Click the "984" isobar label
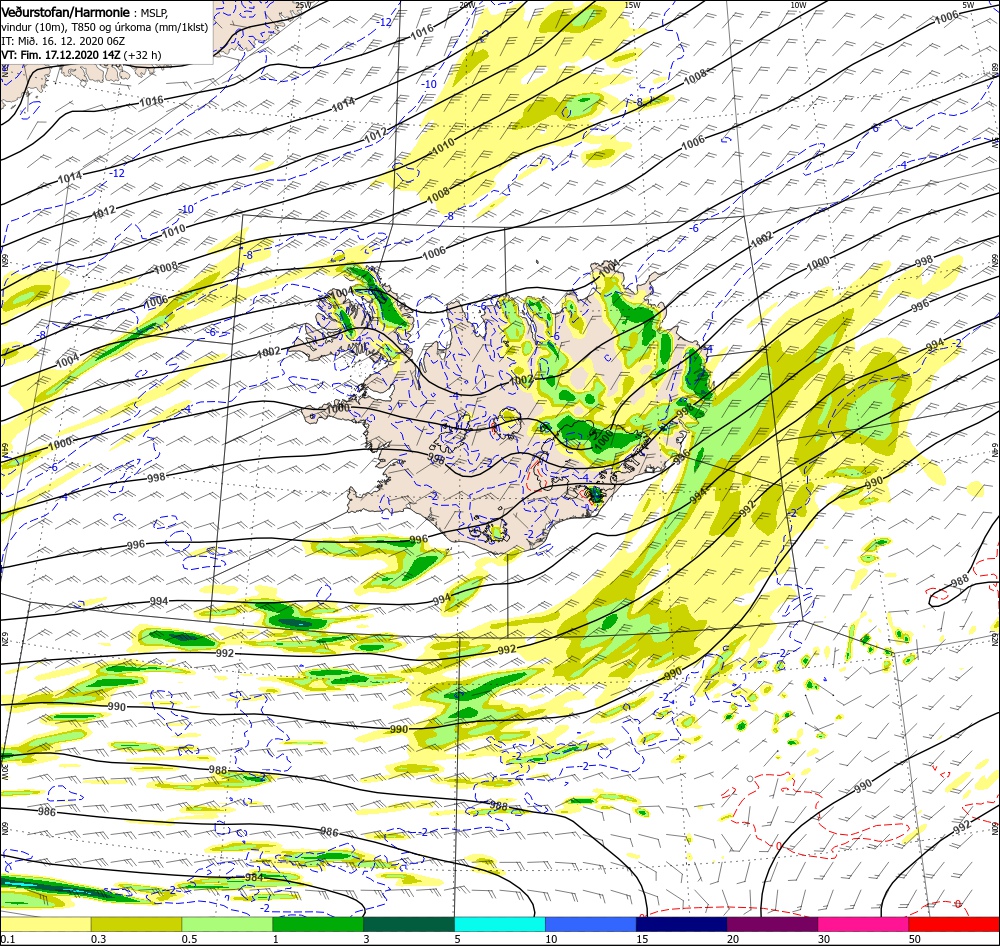1000x946 pixels. [x=254, y=878]
